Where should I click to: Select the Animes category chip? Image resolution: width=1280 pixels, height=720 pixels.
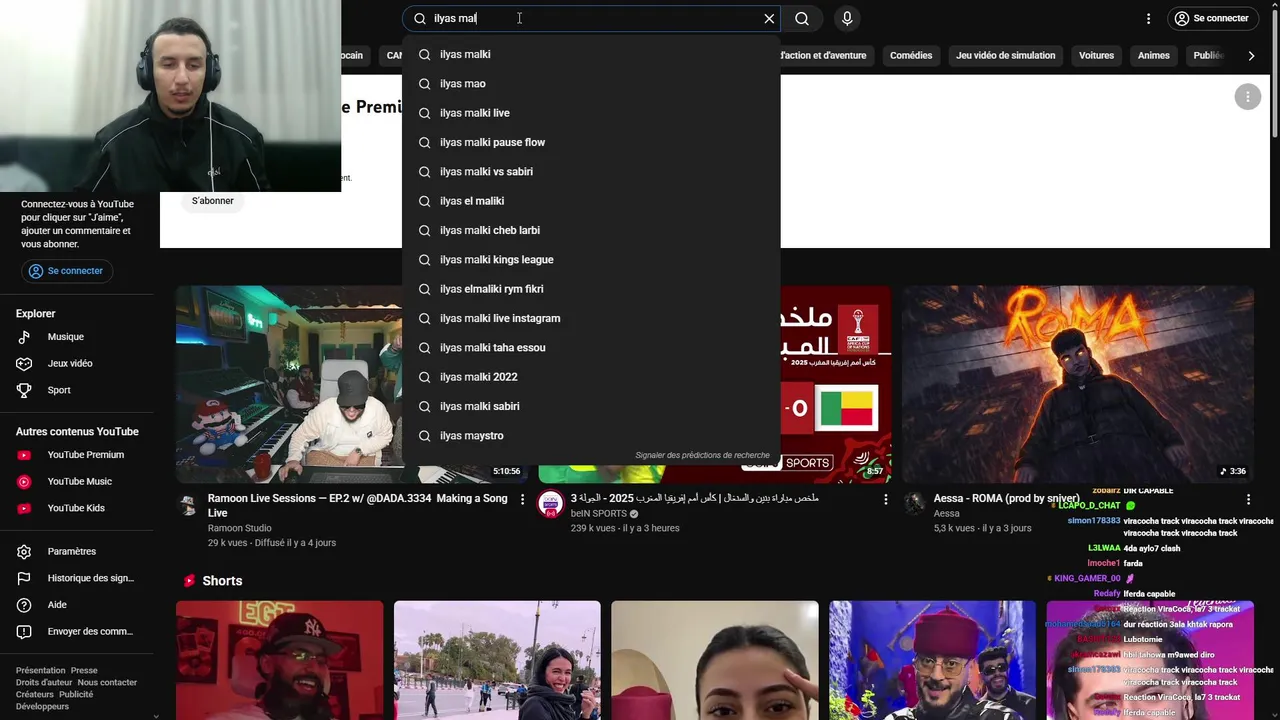(x=1153, y=56)
